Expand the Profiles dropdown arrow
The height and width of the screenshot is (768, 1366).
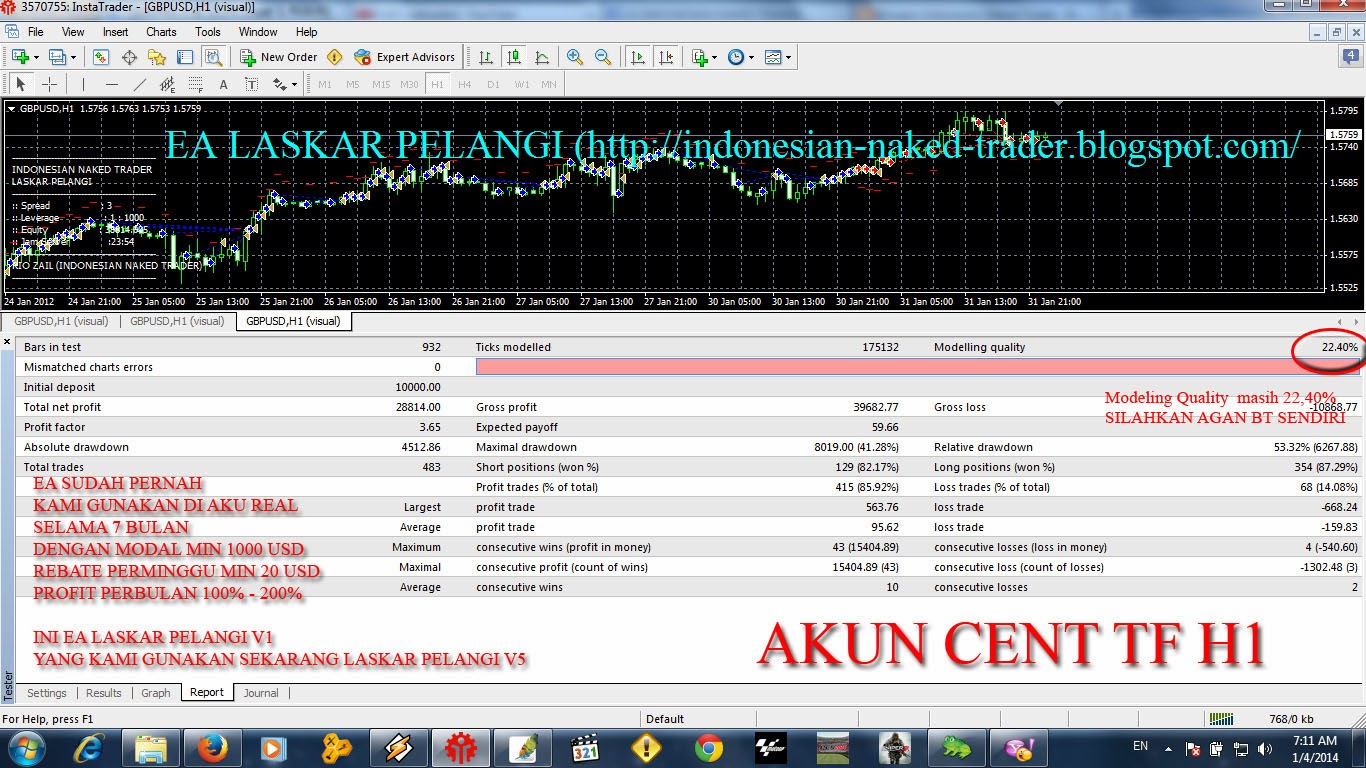pos(71,57)
